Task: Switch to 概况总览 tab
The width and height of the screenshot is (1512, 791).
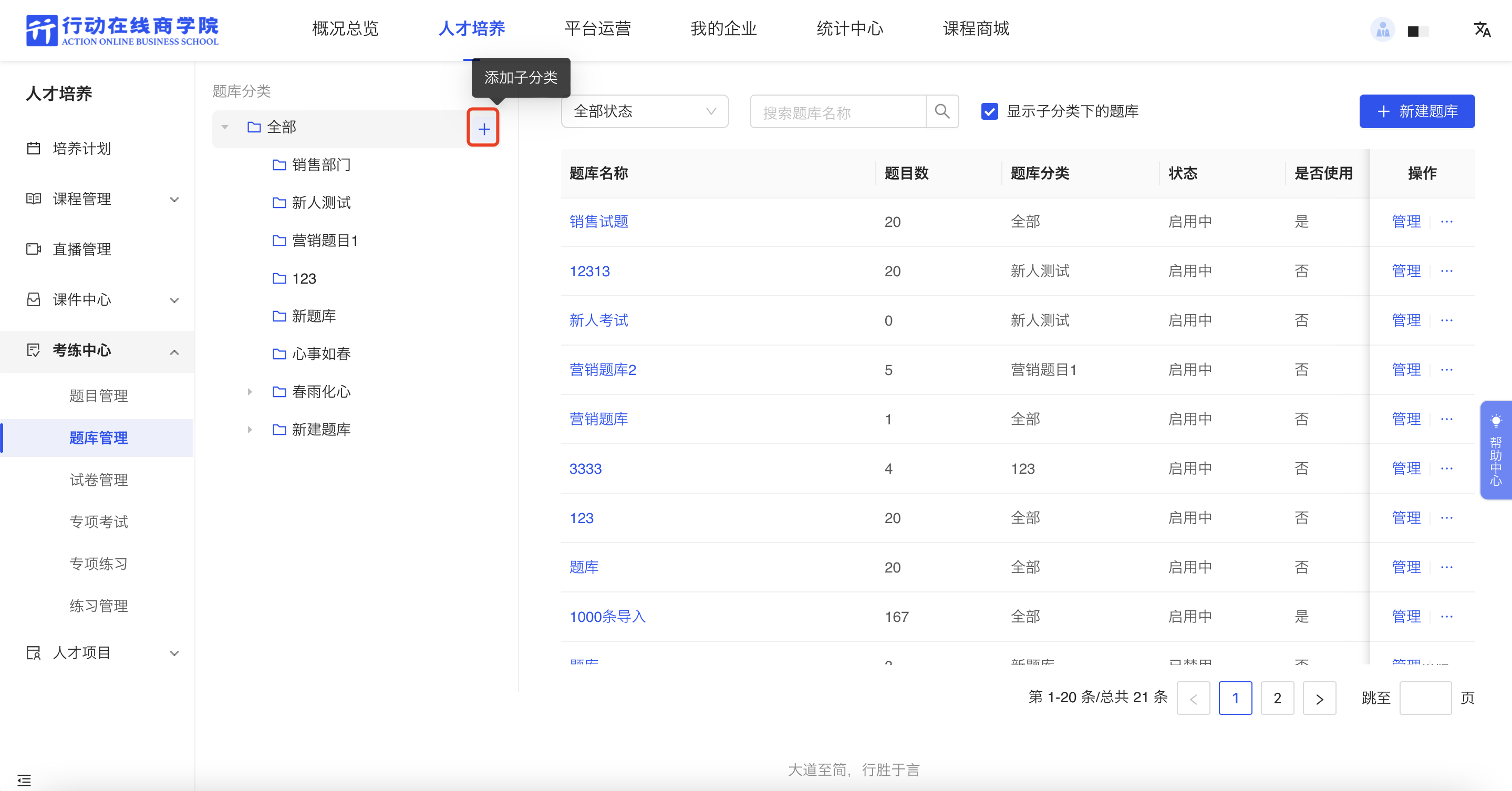Action: [x=345, y=29]
